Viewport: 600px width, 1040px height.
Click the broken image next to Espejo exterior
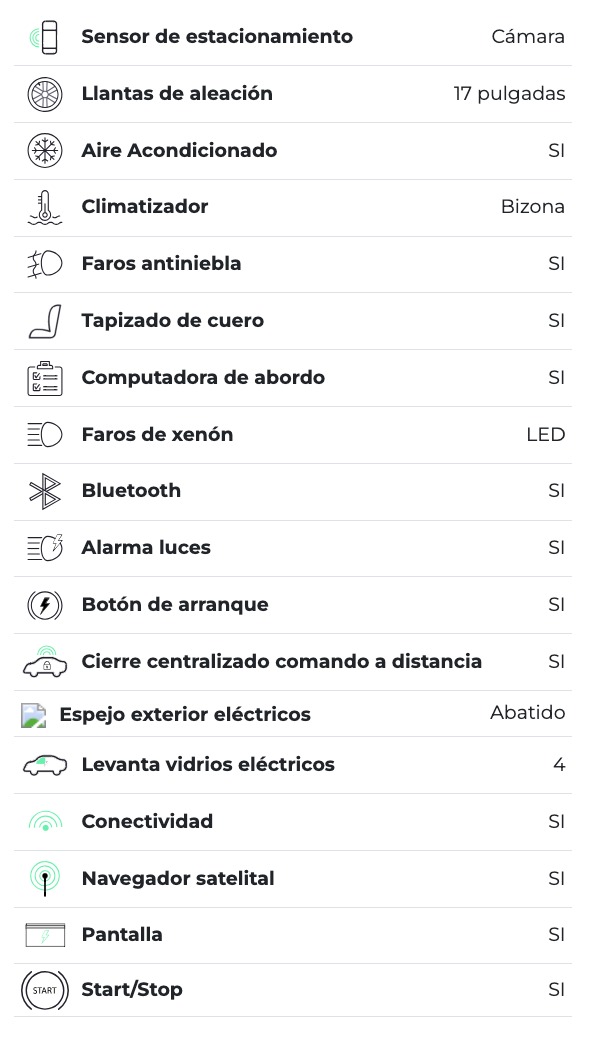tap(34, 715)
